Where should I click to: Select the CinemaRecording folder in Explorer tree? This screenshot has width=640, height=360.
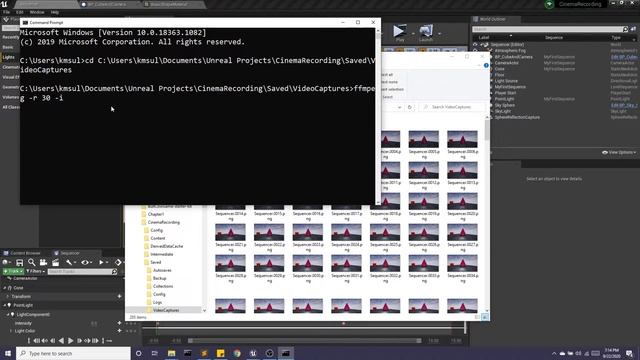click(163, 222)
